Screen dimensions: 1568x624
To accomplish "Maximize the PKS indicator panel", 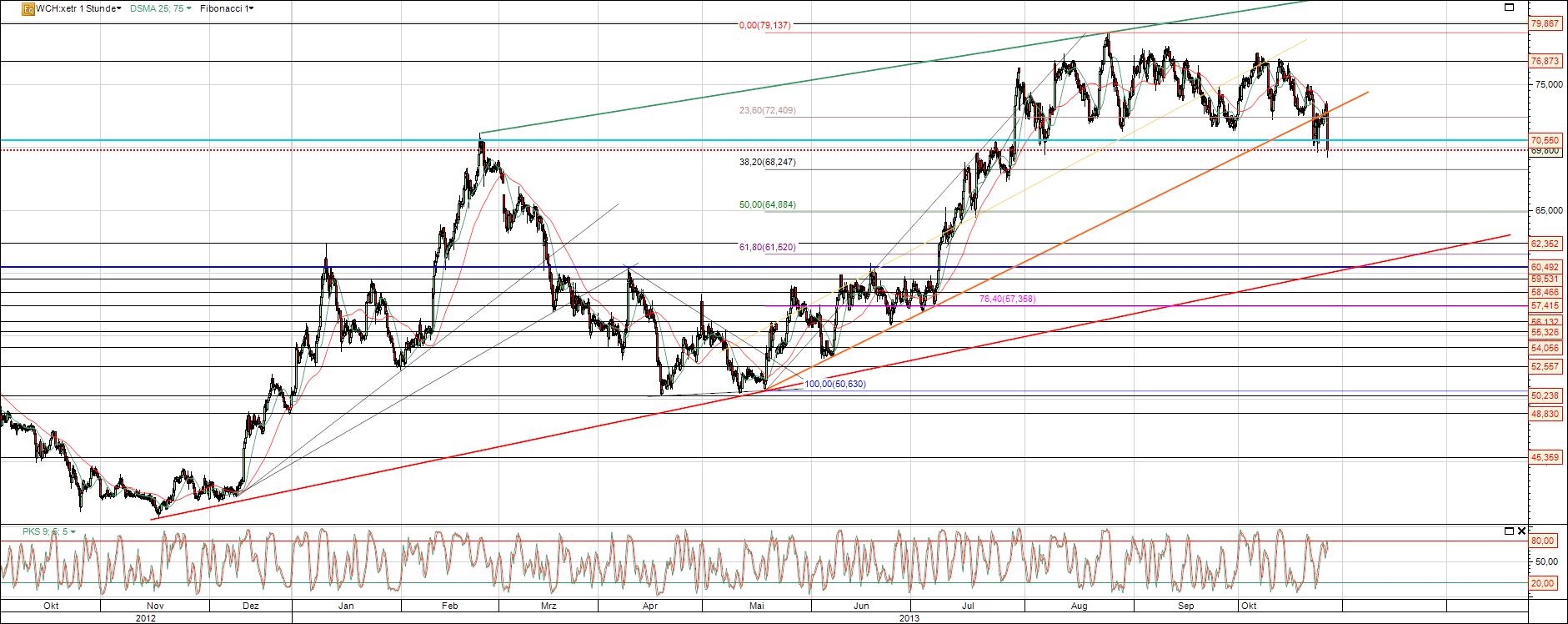I will [1509, 531].
